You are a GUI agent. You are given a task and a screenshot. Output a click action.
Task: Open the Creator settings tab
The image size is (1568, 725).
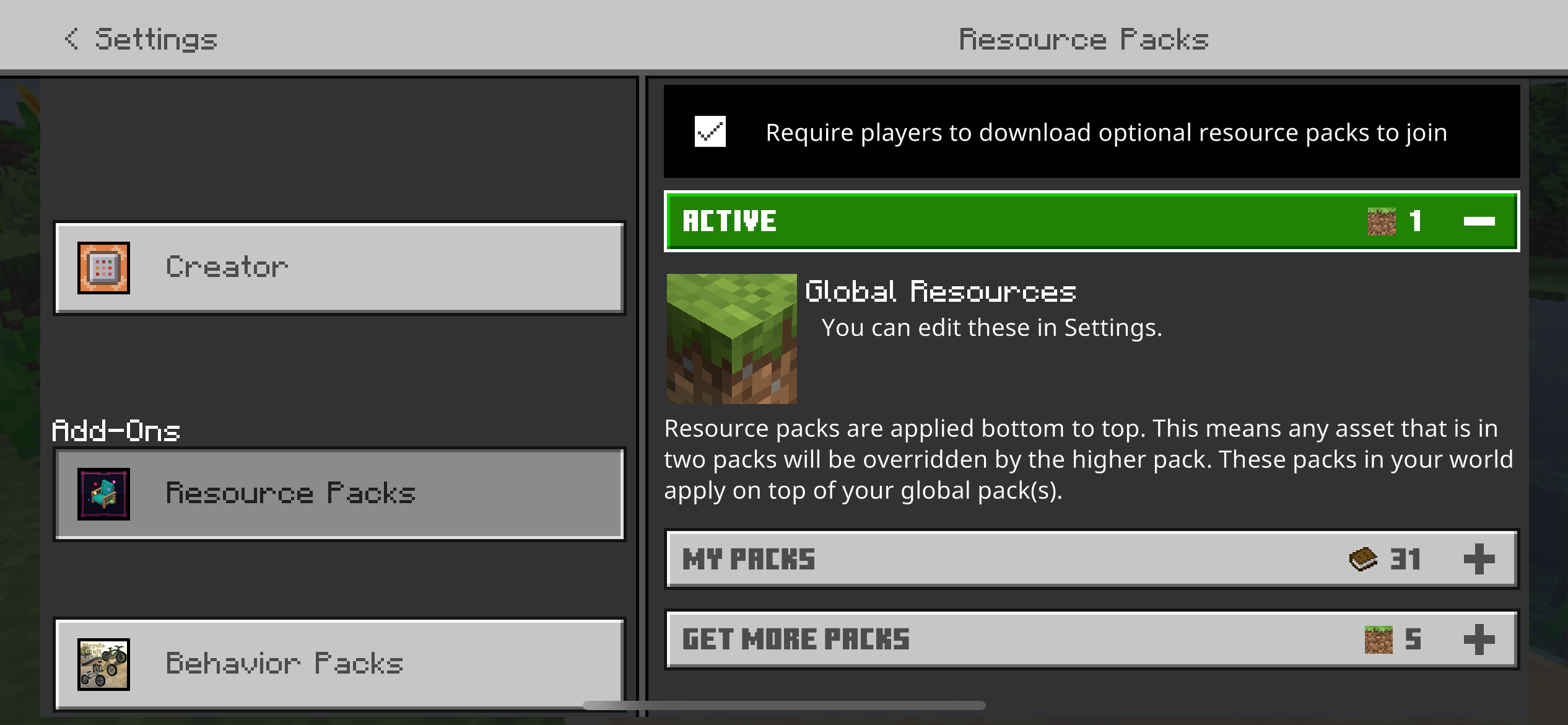coord(339,268)
